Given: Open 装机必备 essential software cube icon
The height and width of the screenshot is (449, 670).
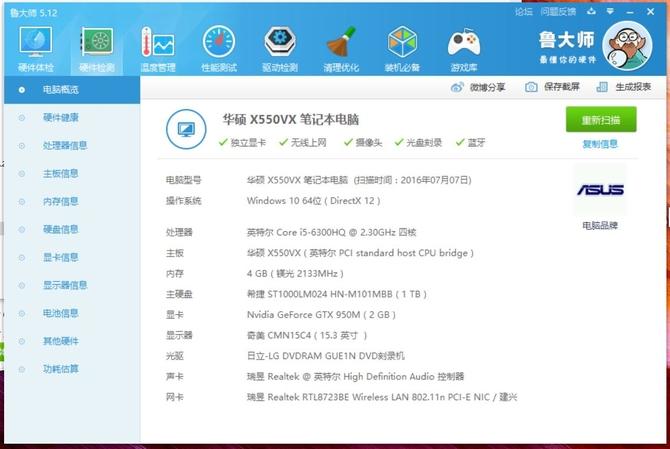Looking at the screenshot, I should pos(402,49).
